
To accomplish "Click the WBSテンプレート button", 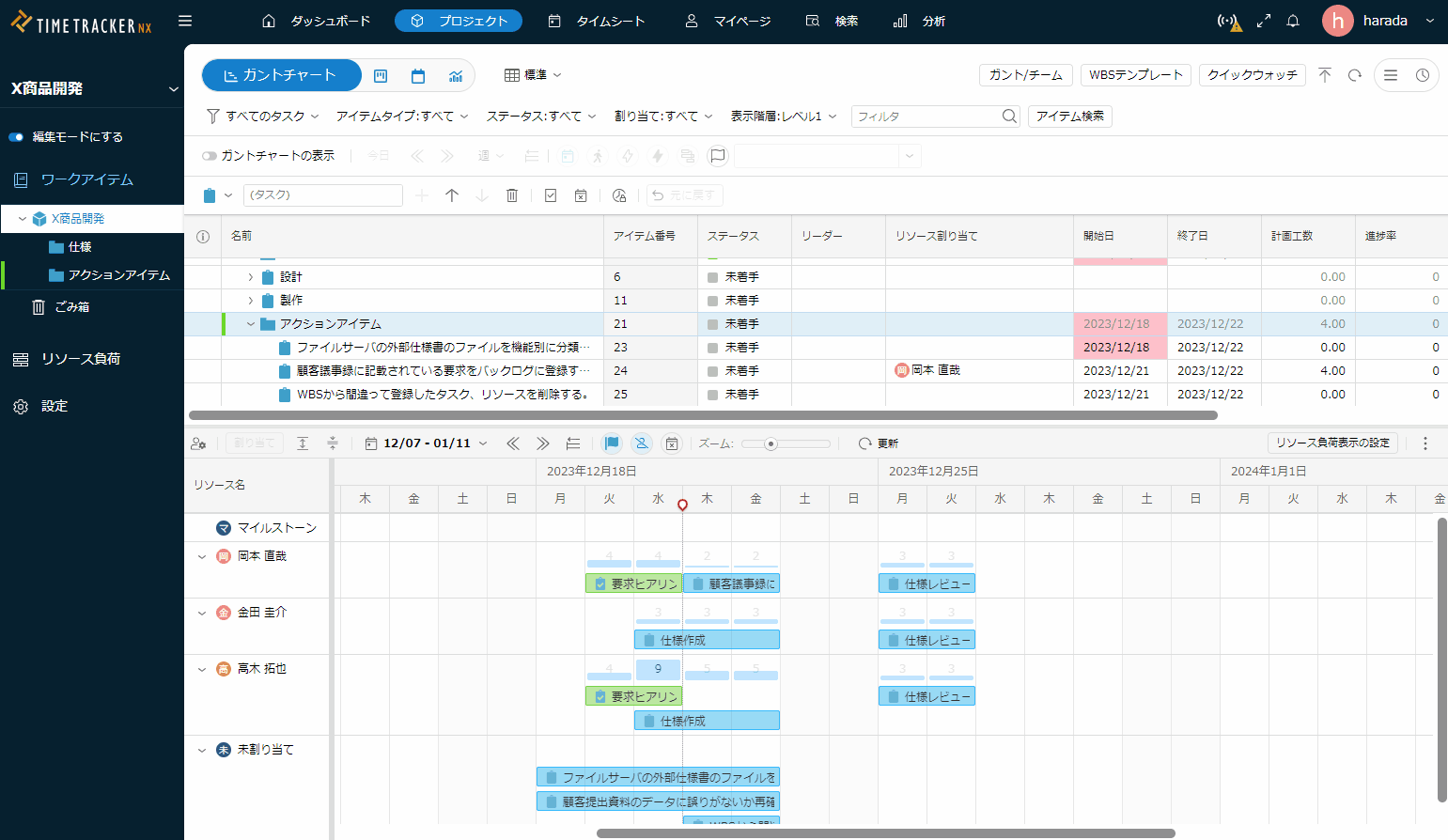I will (x=1135, y=75).
